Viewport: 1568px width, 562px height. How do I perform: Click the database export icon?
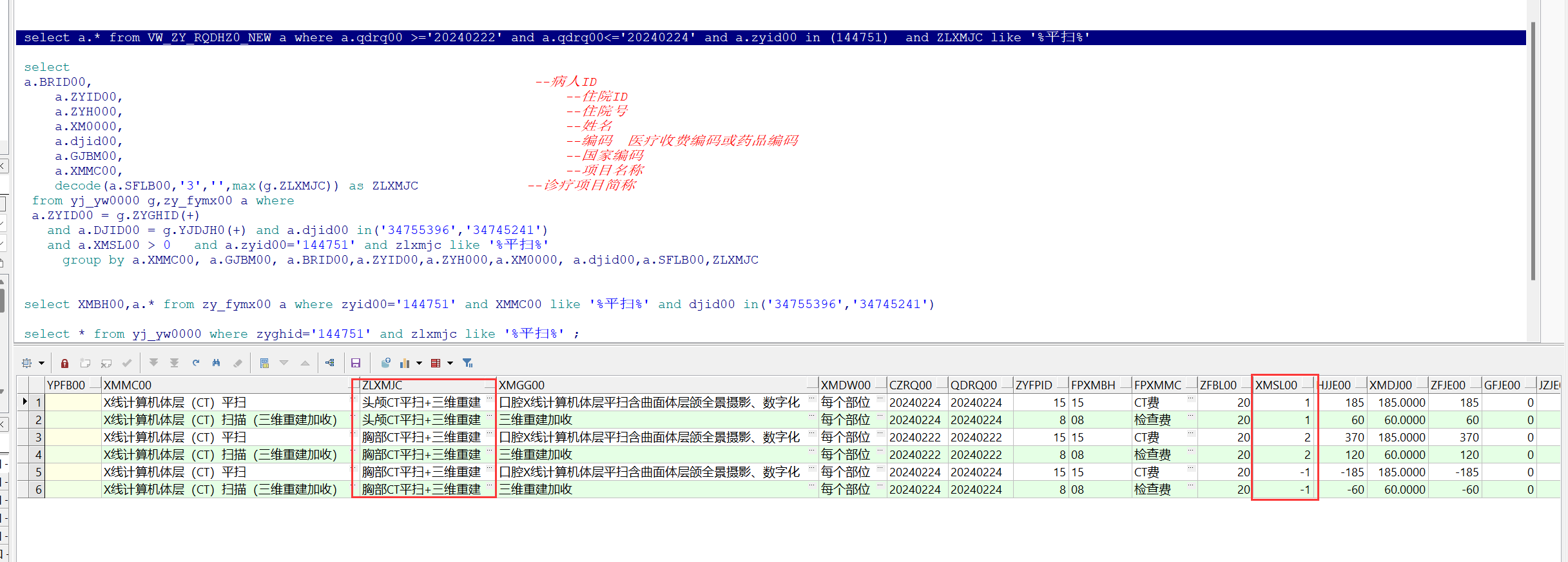(x=385, y=363)
